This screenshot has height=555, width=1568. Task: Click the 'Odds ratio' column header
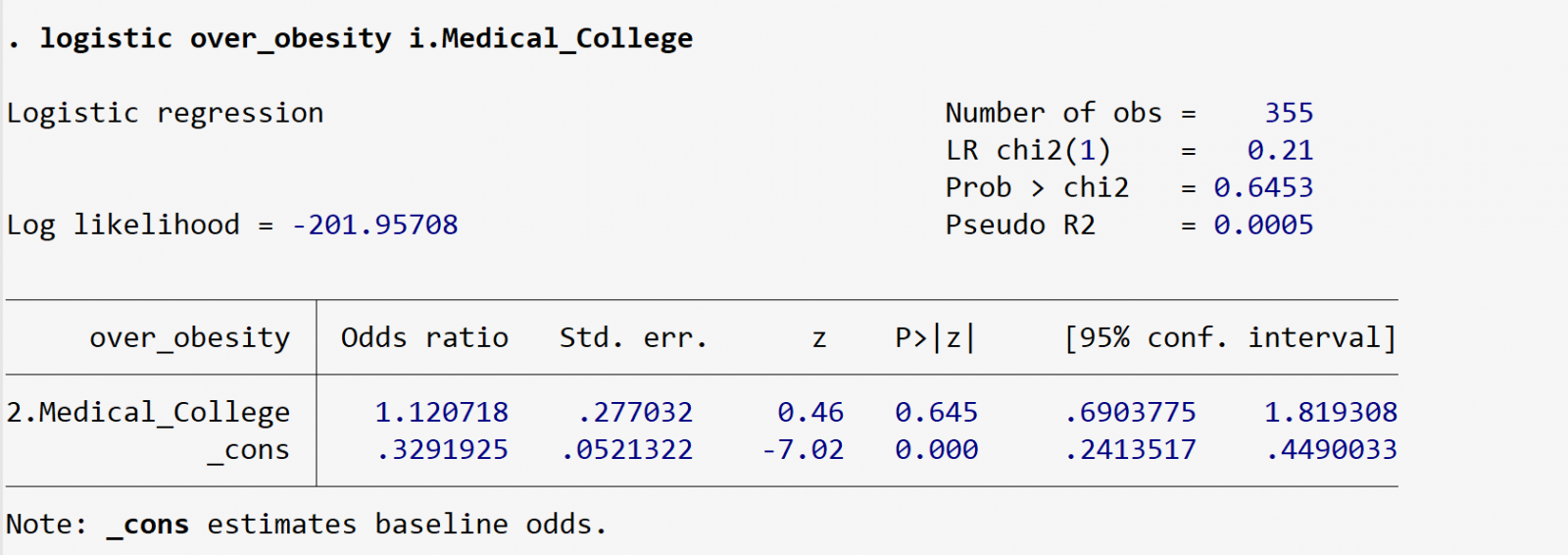click(424, 337)
